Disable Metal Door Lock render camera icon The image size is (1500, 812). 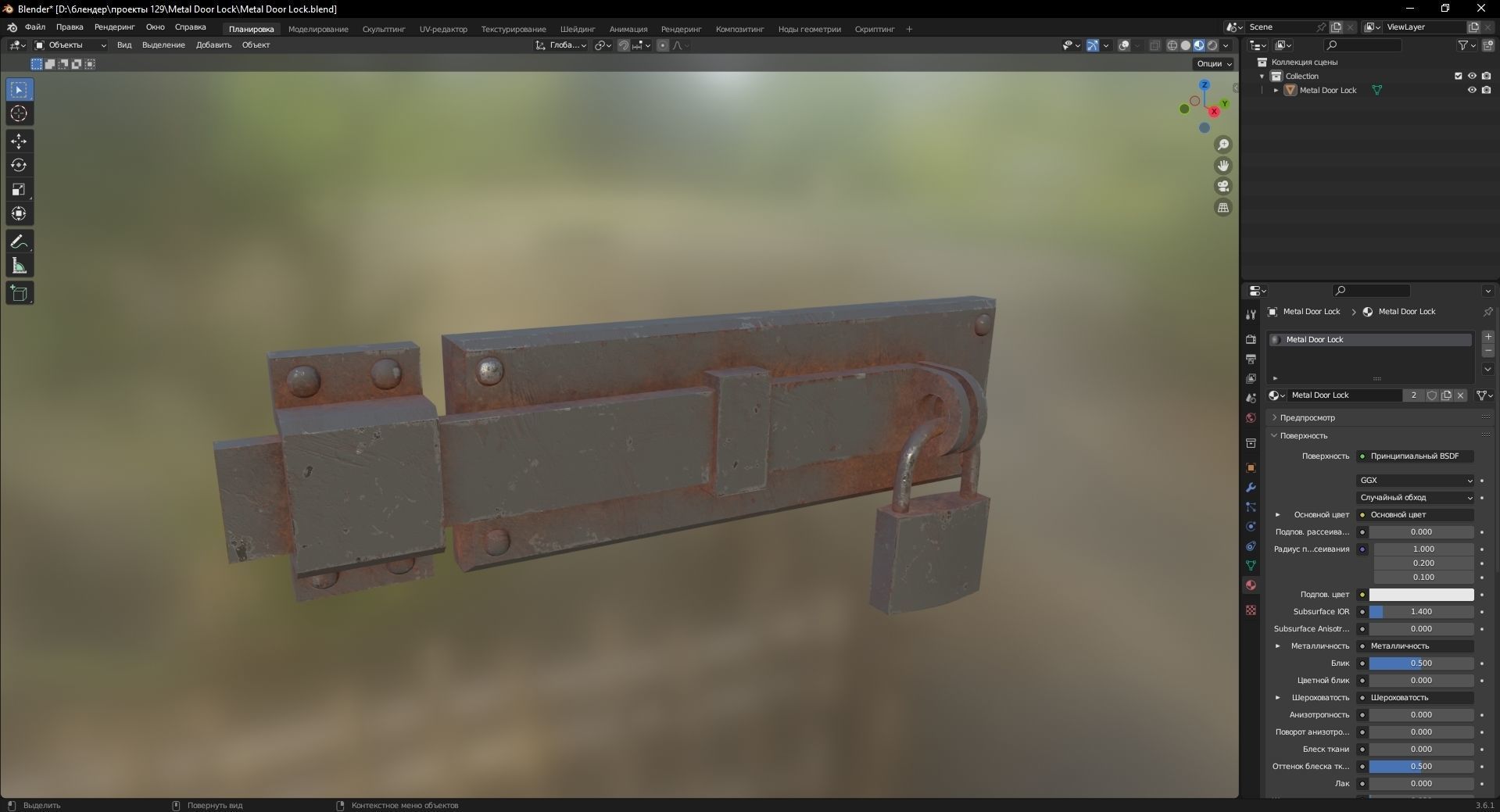1486,90
